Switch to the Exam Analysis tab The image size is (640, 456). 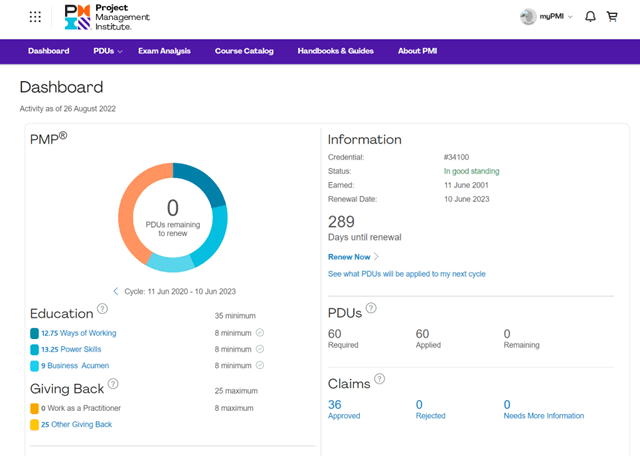pyautogui.click(x=164, y=51)
